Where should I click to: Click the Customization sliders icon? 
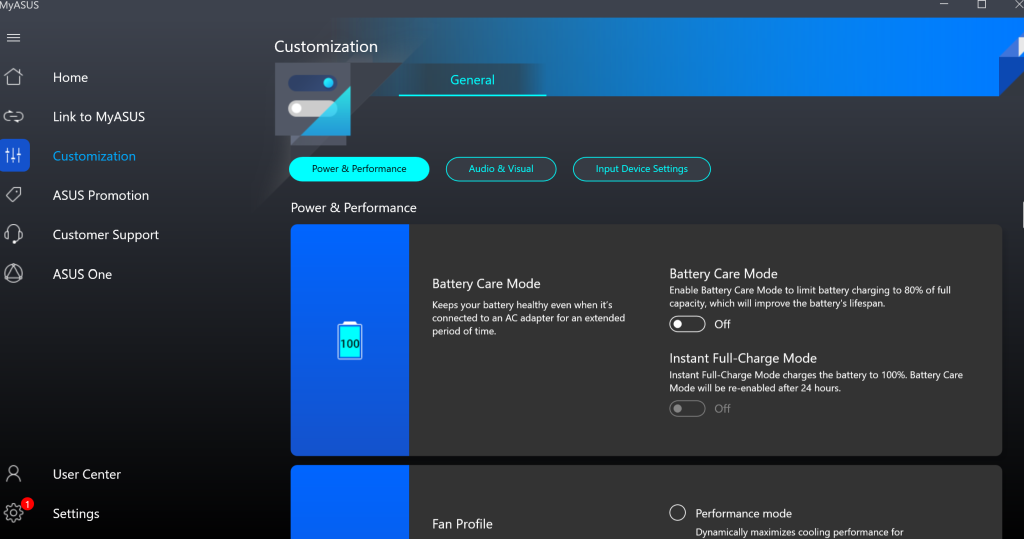[x=14, y=156]
